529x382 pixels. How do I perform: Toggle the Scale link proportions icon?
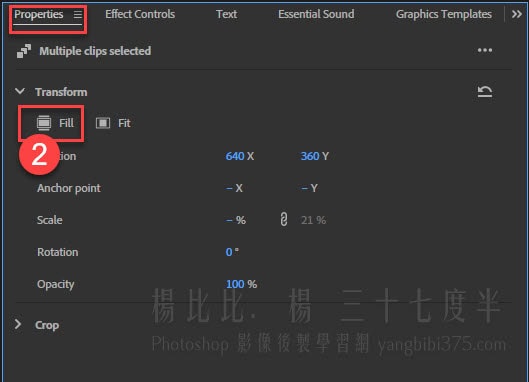(284, 220)
